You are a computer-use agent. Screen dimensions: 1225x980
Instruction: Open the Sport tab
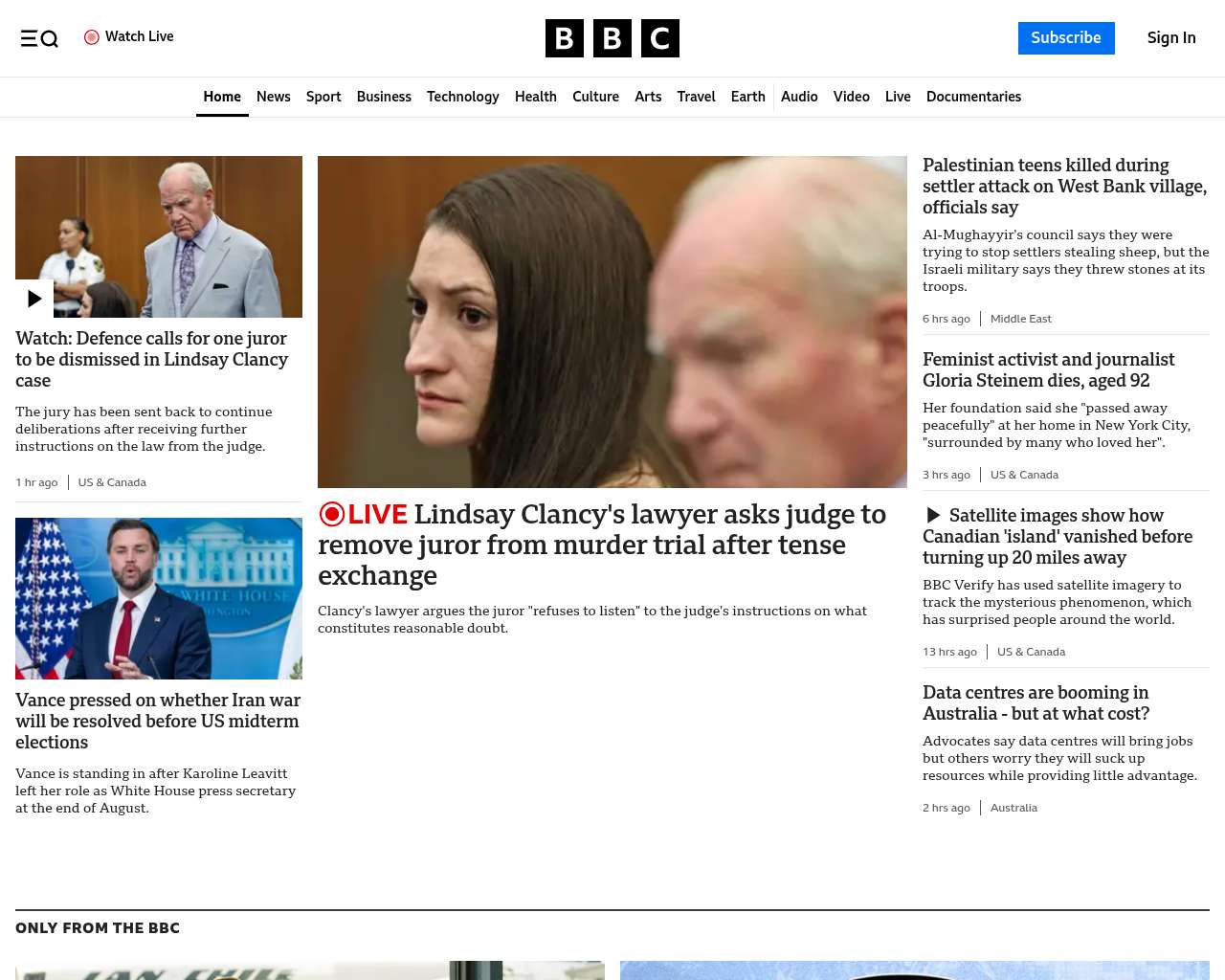(x=323, y=97)
